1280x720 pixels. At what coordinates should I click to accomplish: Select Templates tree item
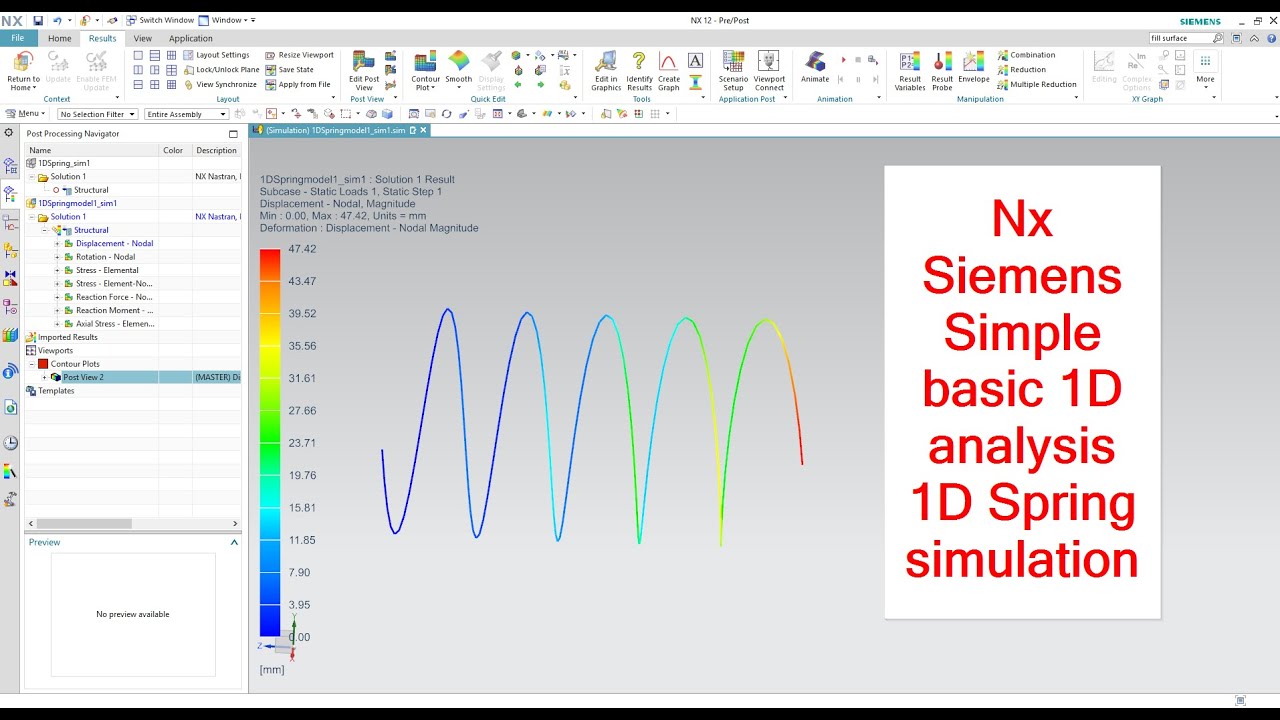tap(56, 391)
